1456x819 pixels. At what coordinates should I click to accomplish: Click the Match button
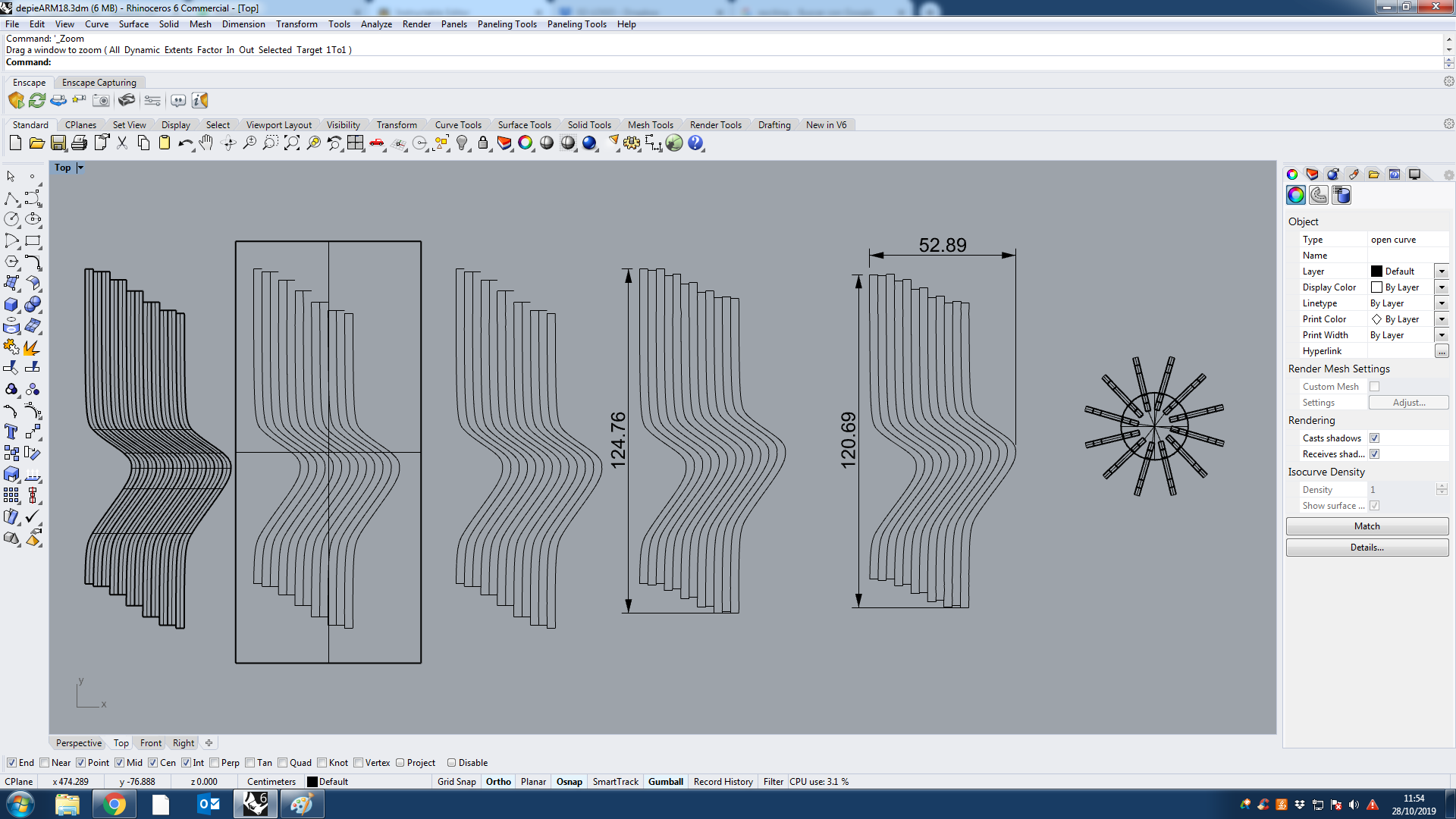pos(1367,526)
